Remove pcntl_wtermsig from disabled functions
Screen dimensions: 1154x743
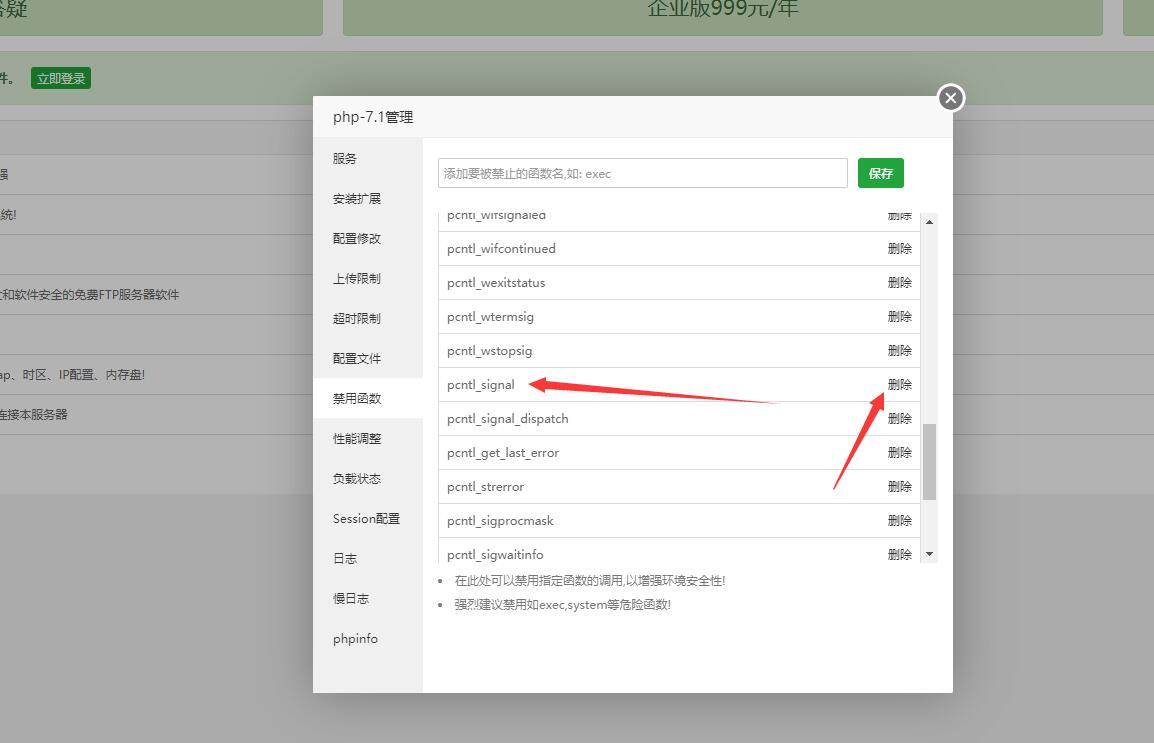point(899,316)
